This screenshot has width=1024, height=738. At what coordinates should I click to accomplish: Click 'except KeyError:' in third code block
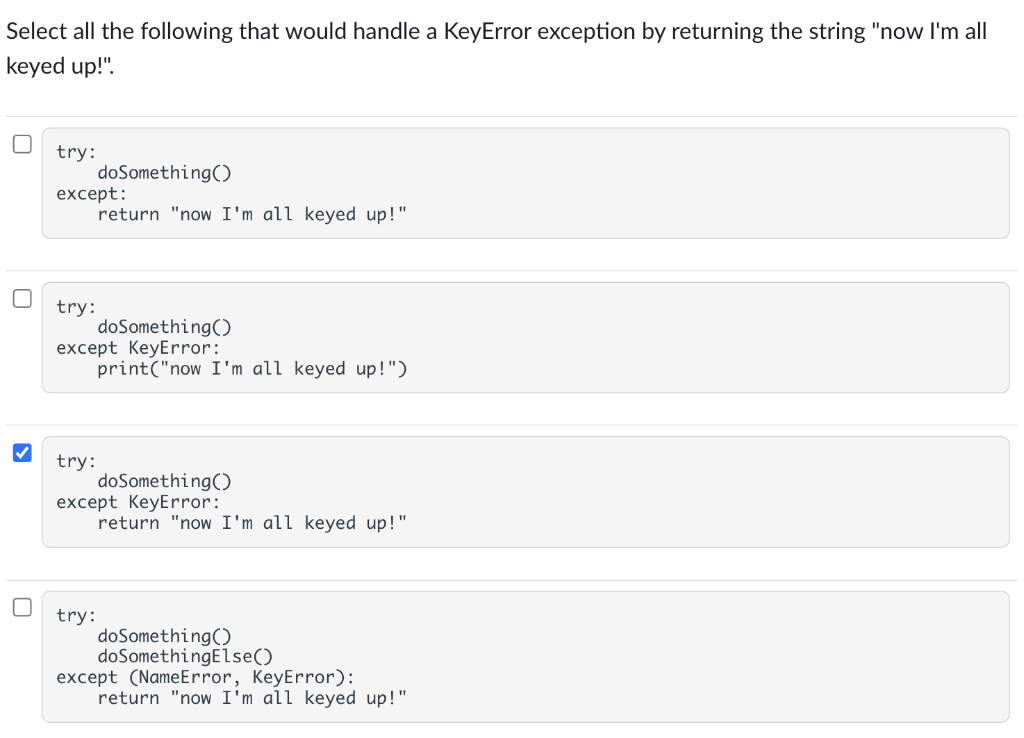[138, 502]
